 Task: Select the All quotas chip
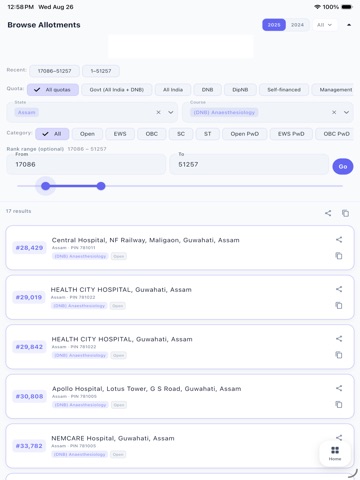click(53, 90)
